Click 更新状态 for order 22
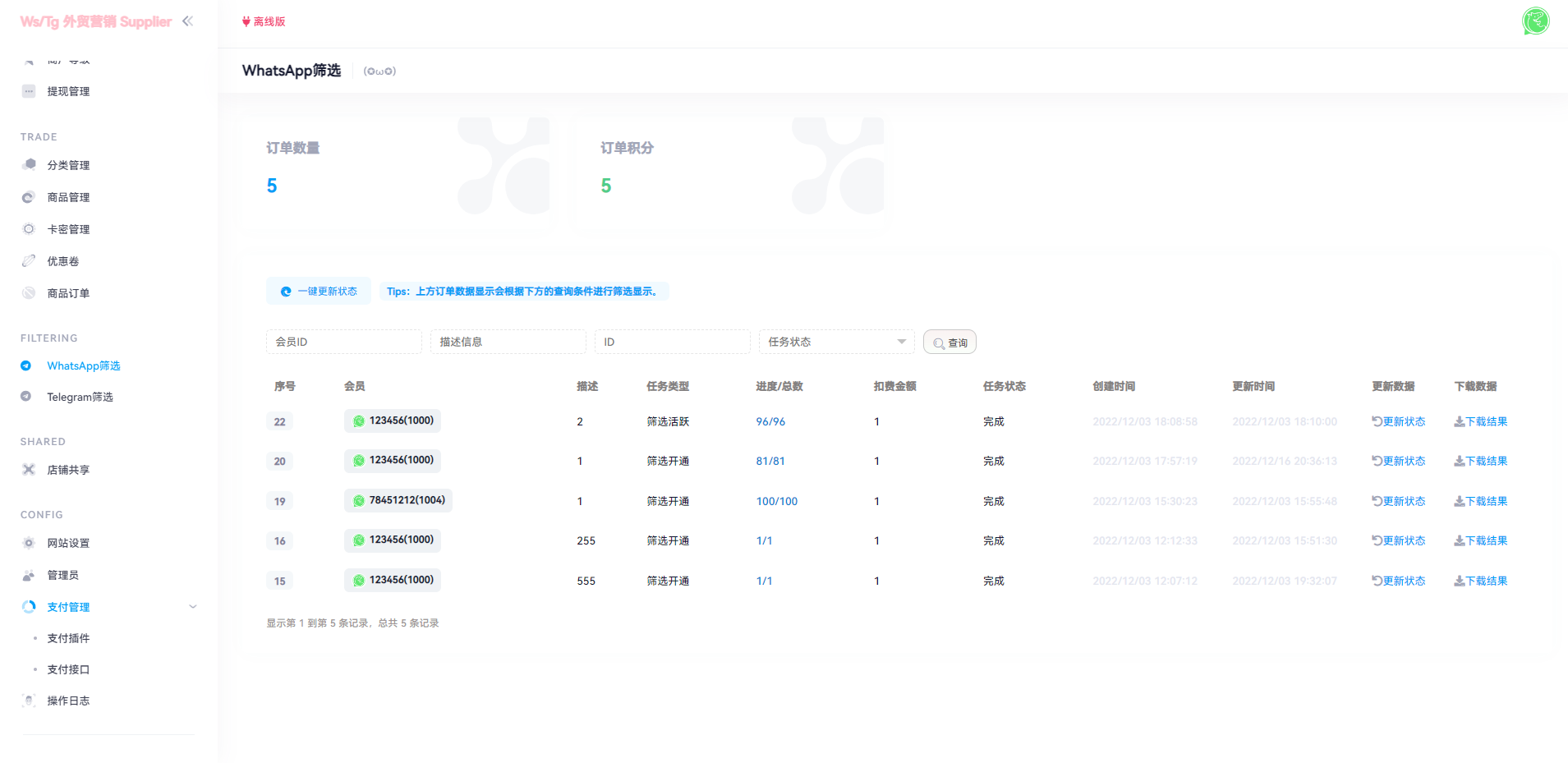Screen dimensions: 1568x763 [x=1398, y=421]
